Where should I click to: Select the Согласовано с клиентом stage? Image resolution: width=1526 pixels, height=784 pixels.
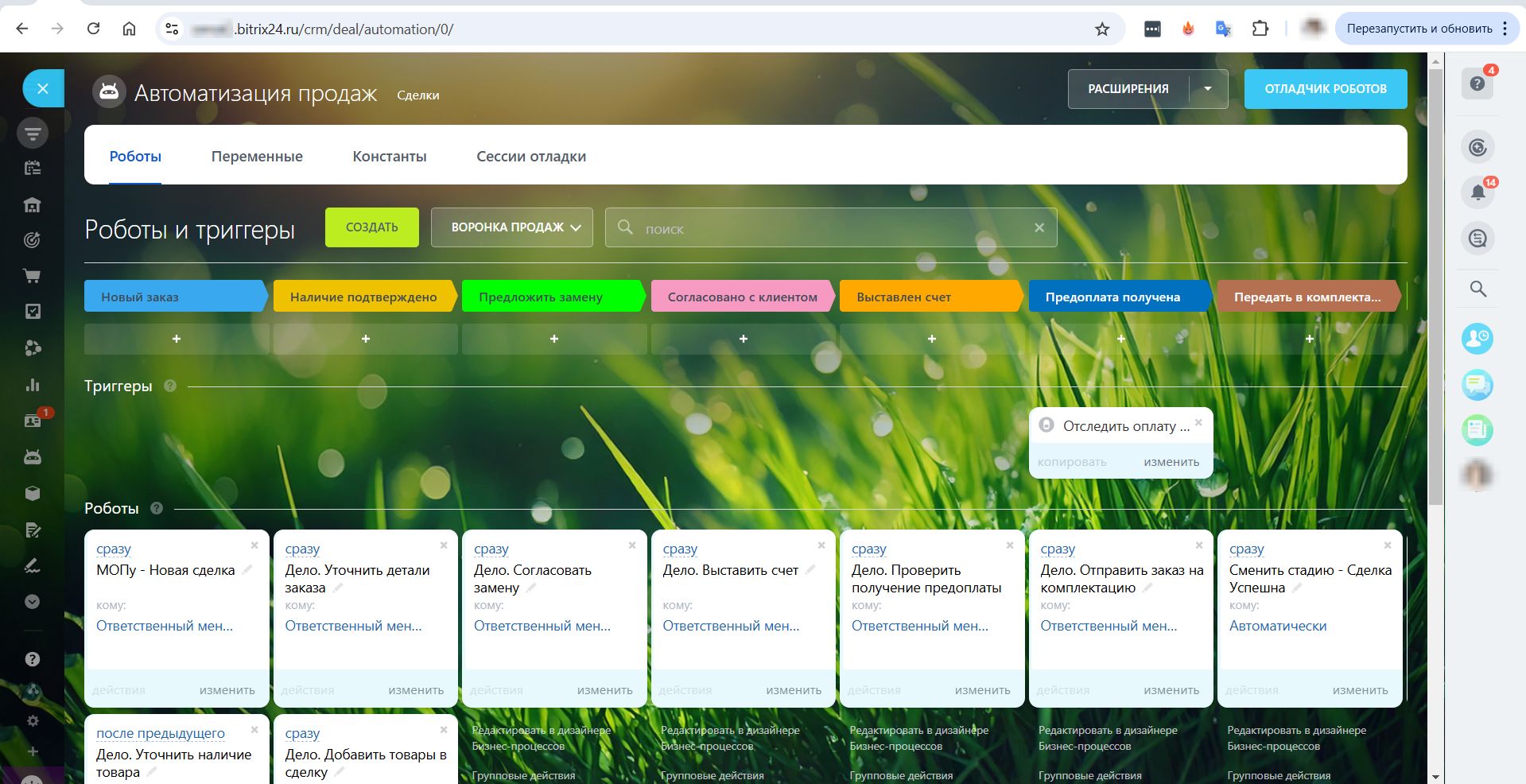(x=743, y=297)
